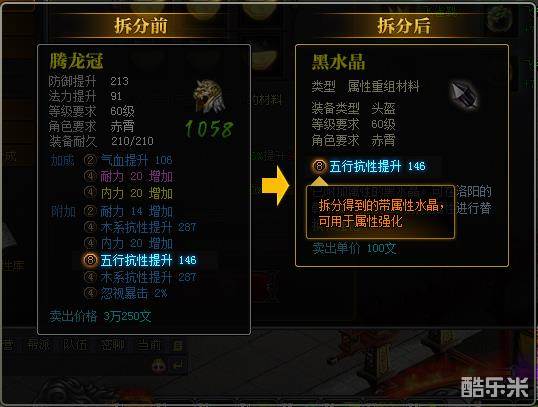This screenshot has height=407, width=538.
Task: Switch to the 队伍 chat channel tab
Action: 75,345
